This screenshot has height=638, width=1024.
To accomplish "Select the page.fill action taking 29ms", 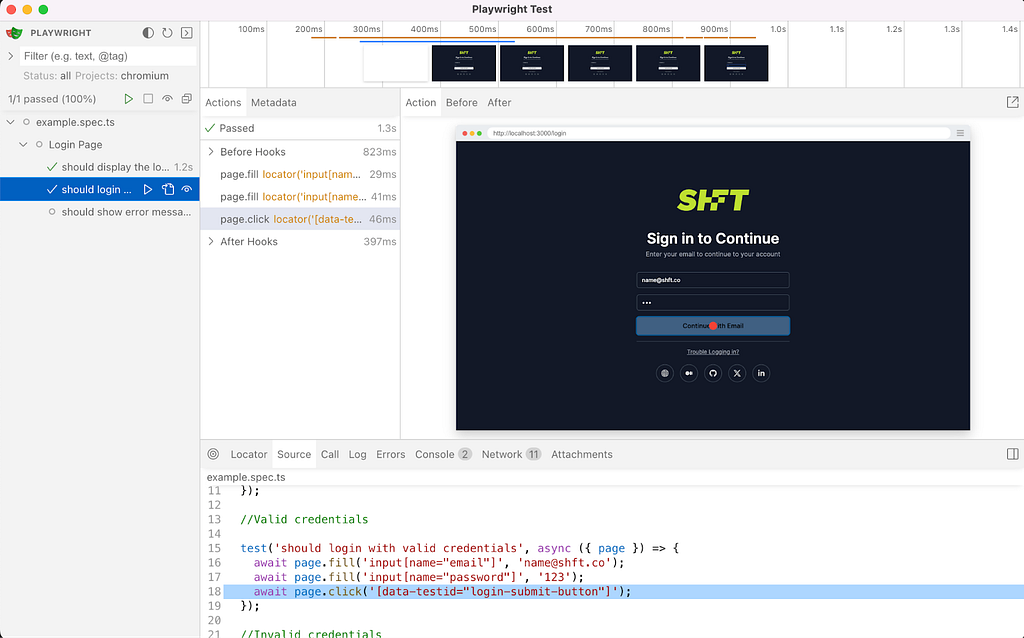I will tap(300, 174).
